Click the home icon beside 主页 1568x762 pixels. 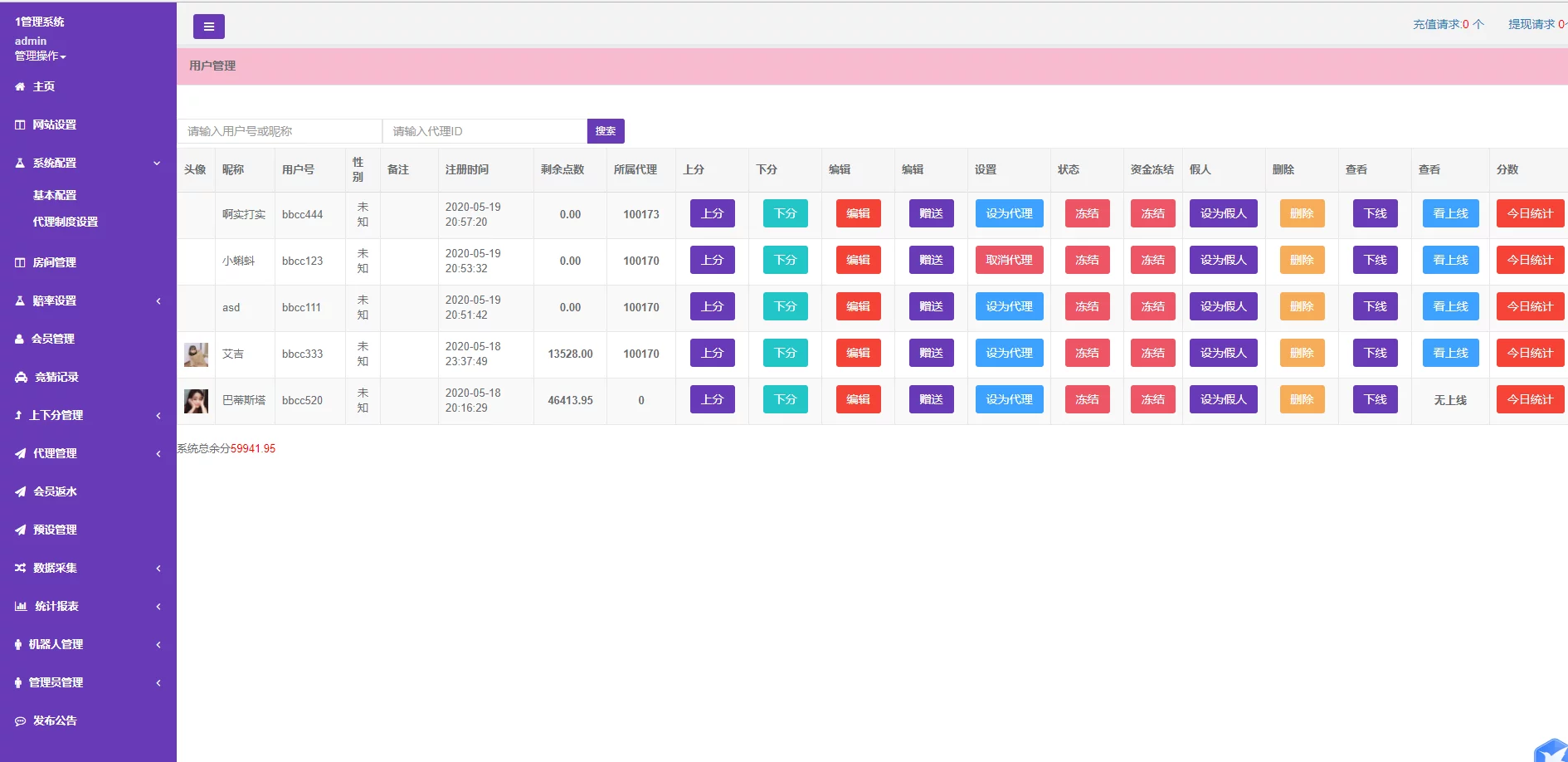coord(20,86)
